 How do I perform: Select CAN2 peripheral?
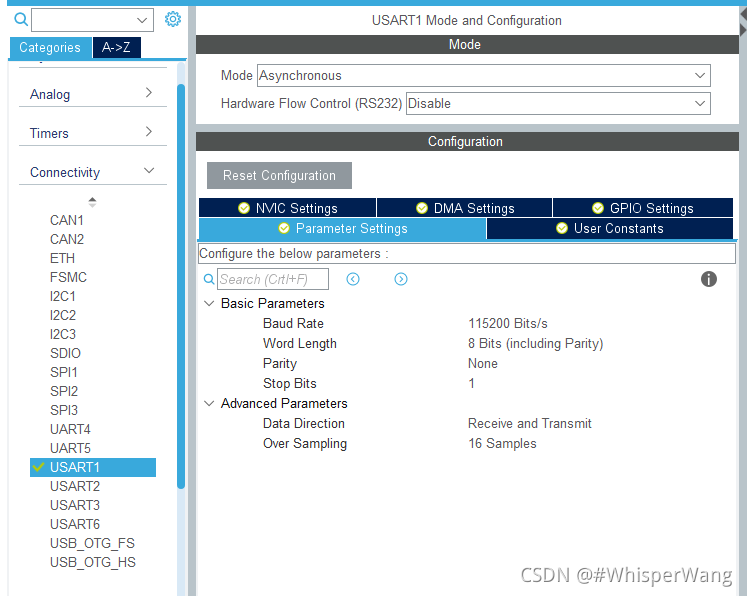click(x=67, y=239)
